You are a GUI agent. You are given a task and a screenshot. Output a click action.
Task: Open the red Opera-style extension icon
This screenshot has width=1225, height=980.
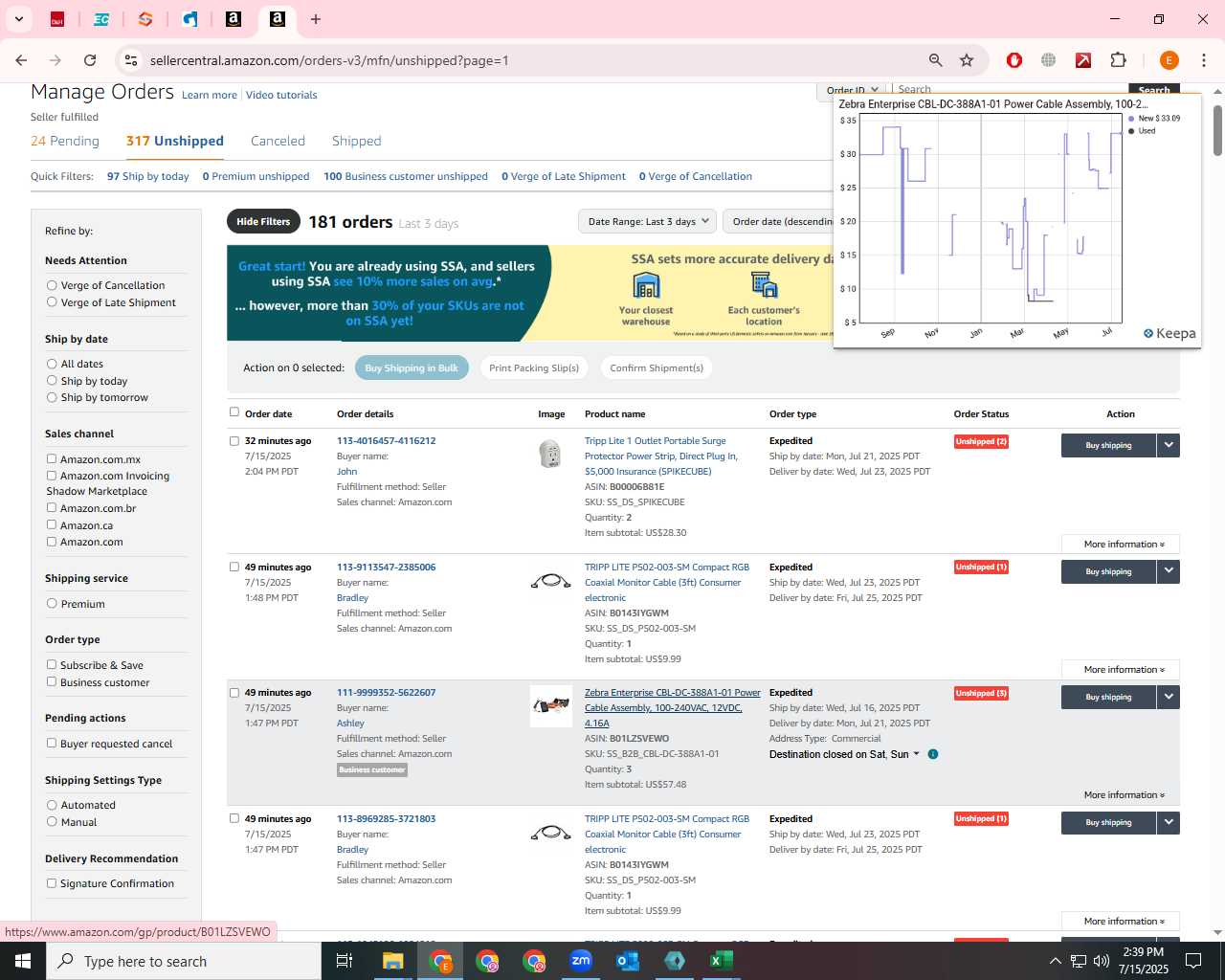pyautogui.click(x=1014, y=60)
